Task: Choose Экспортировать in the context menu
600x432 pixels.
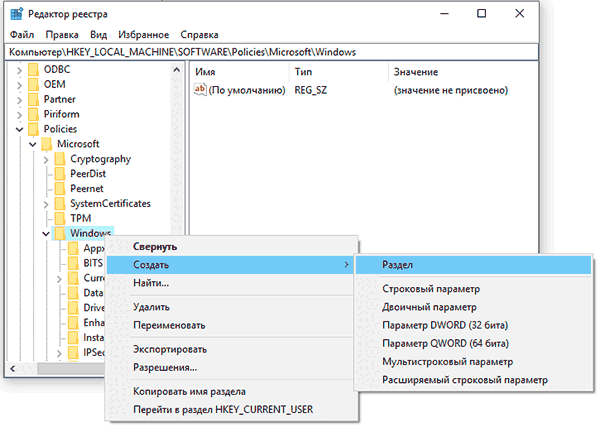Action: coord(232,350)
